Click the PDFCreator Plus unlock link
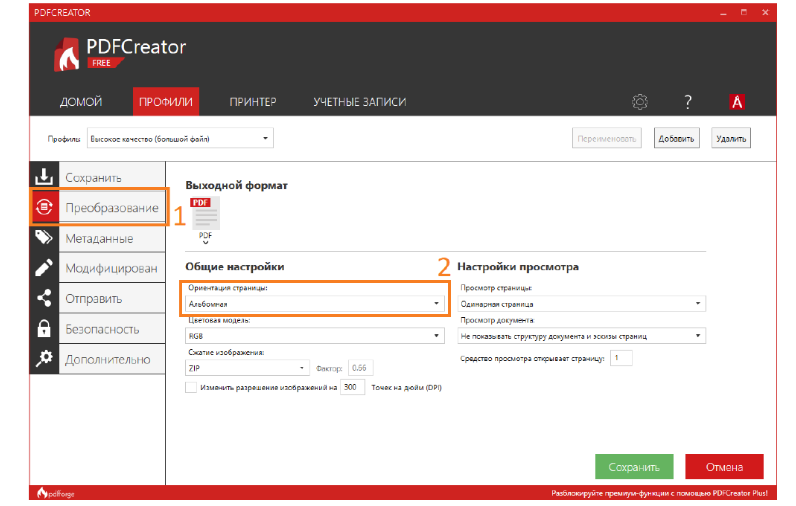Viewport: 796px width, 506px height. (x=659, y=493)
